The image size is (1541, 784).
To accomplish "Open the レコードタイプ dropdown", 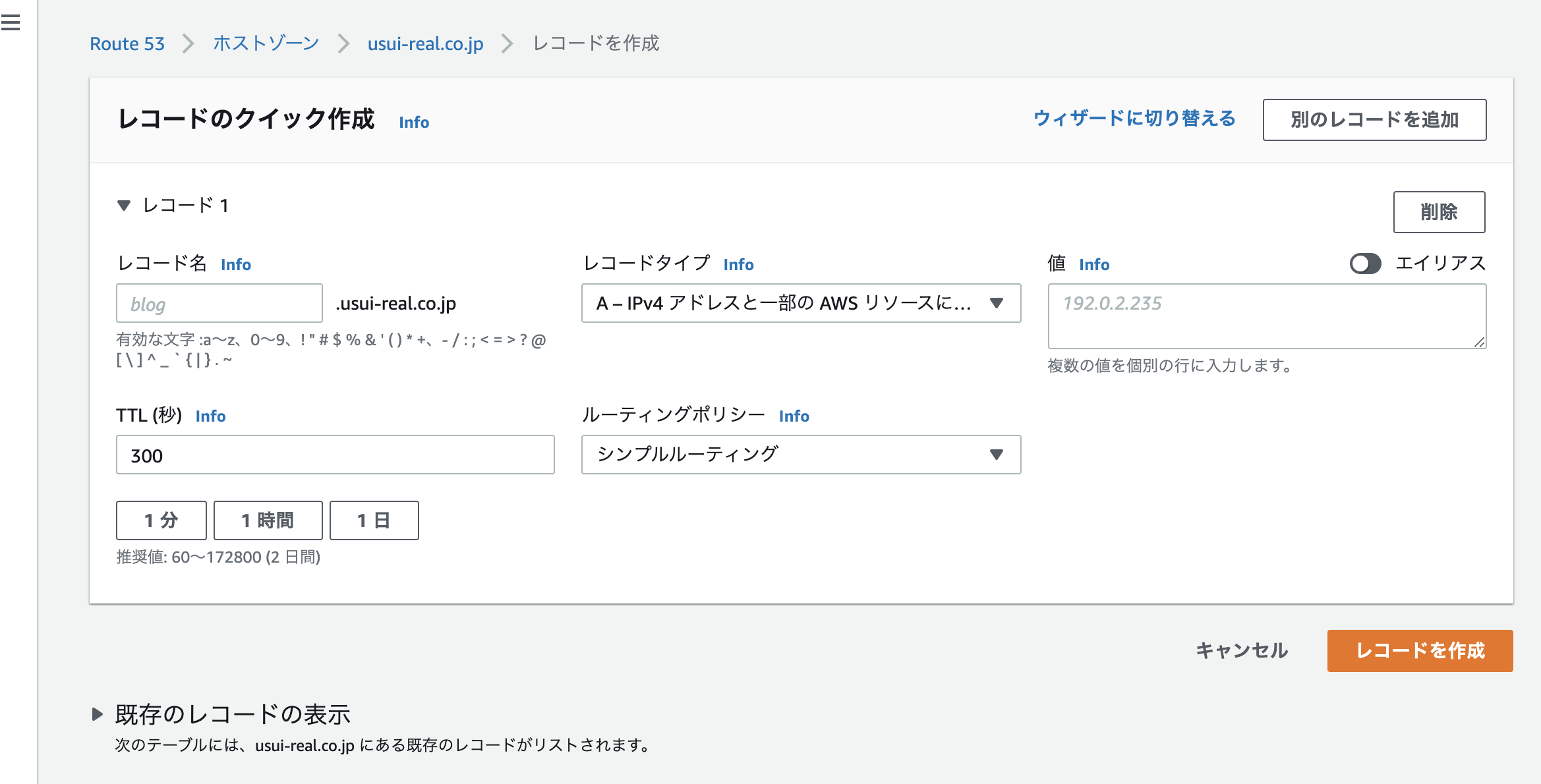I will pos(800,303).
